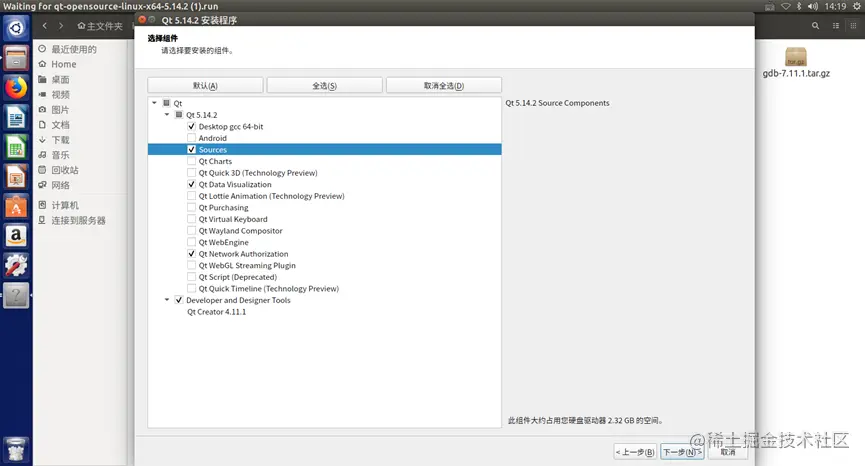Viewport: 865px width, 466px height.
Task: Toggle Developer and Designer Tools checkbox
Action: pyautogui.click(x=179, y=300)
